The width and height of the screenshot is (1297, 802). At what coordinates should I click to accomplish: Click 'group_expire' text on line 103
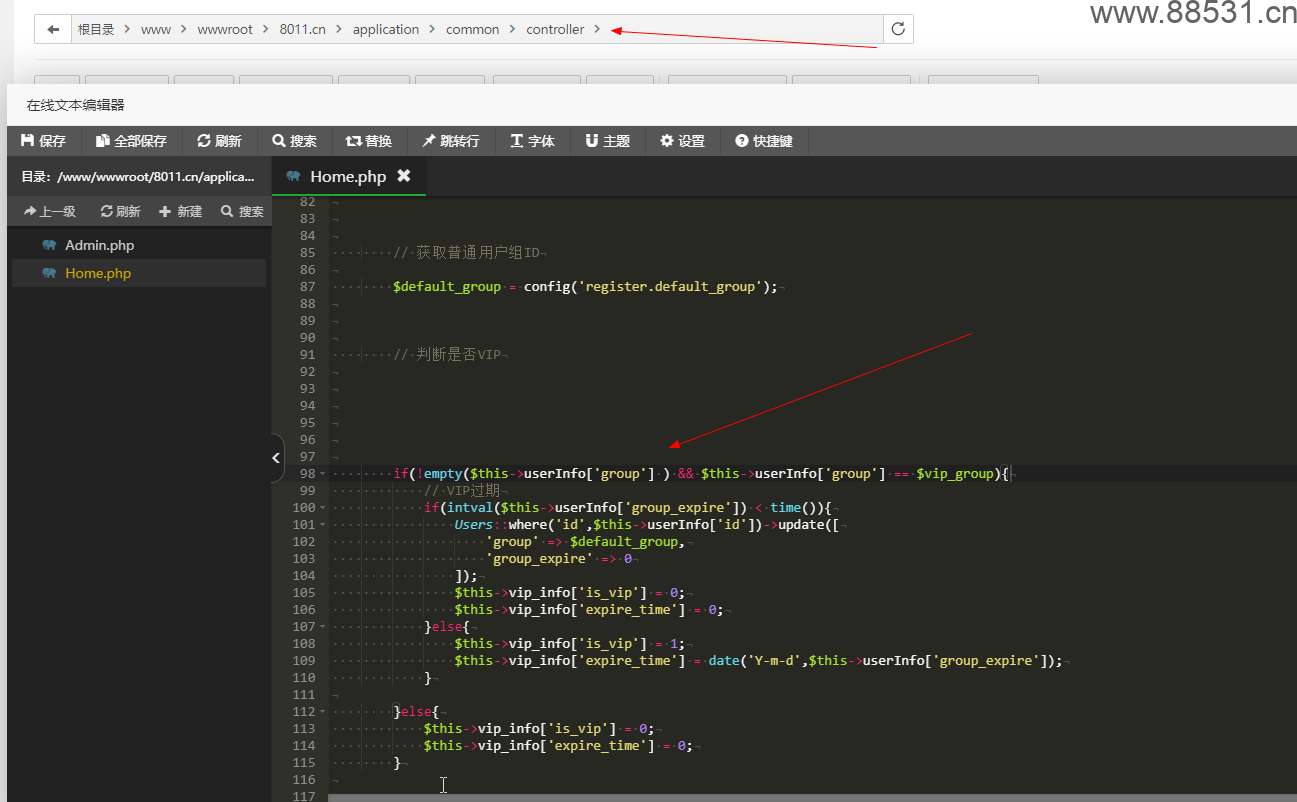point(540,559)
